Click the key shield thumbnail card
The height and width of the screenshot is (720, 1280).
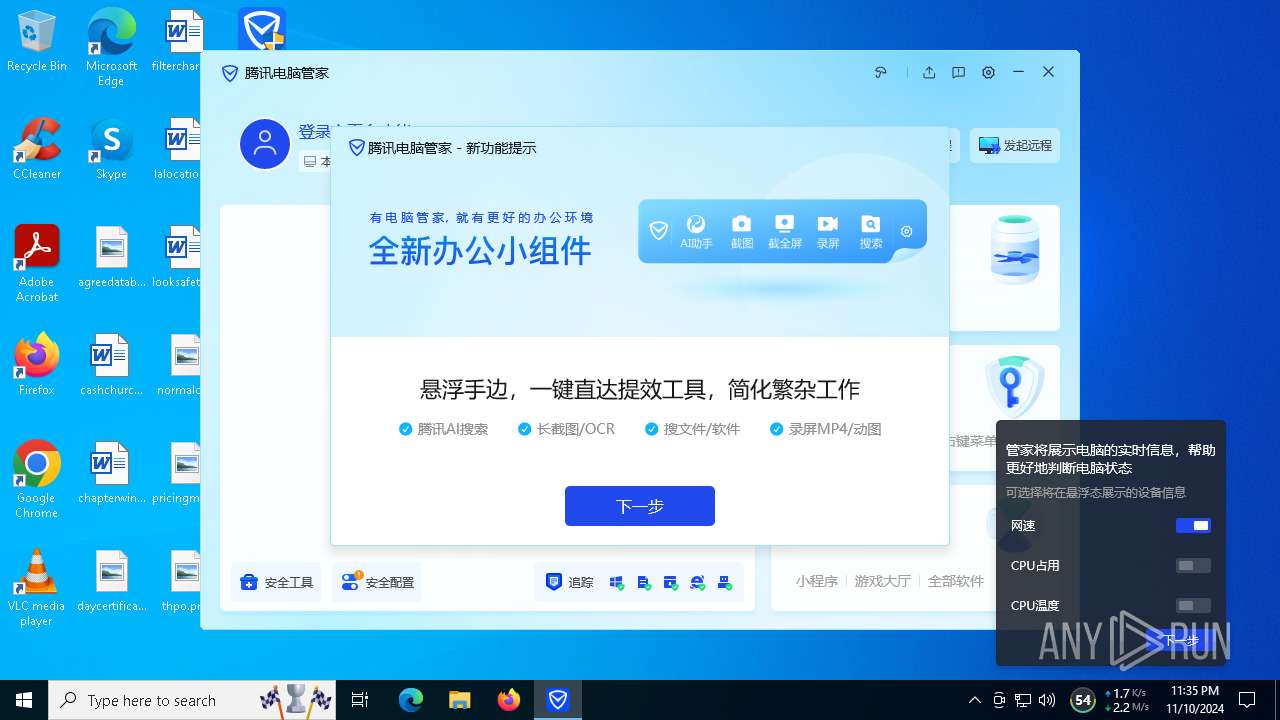[x=1015, y=387]
